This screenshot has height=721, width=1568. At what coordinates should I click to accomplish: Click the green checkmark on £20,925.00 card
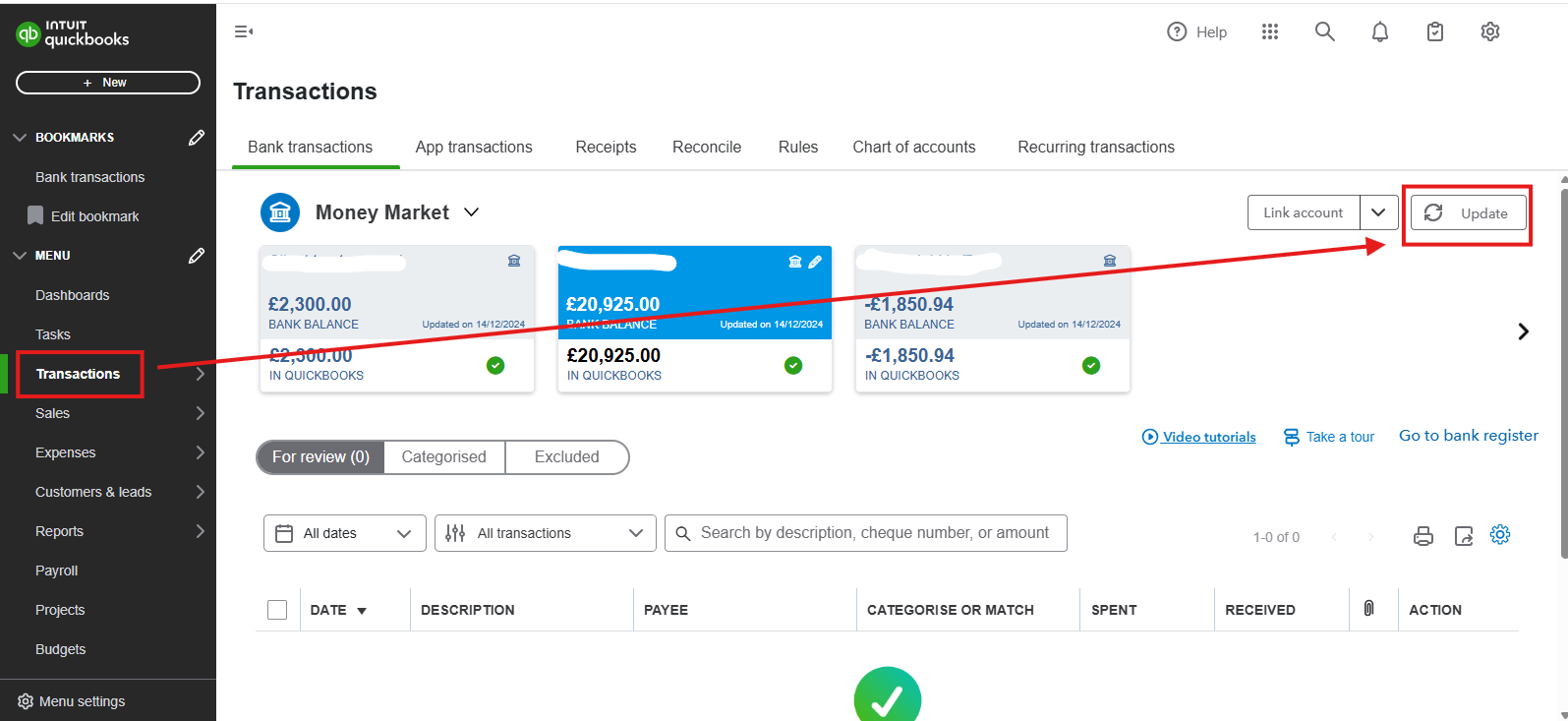tap(793, 366)
